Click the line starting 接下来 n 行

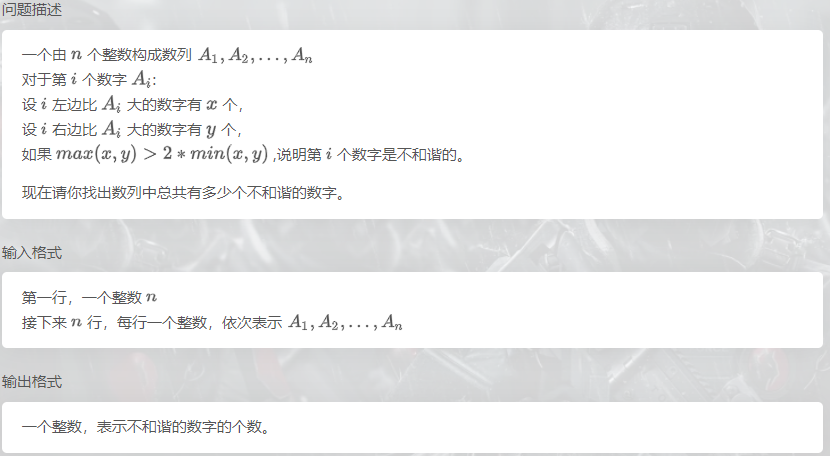point(212,322)
